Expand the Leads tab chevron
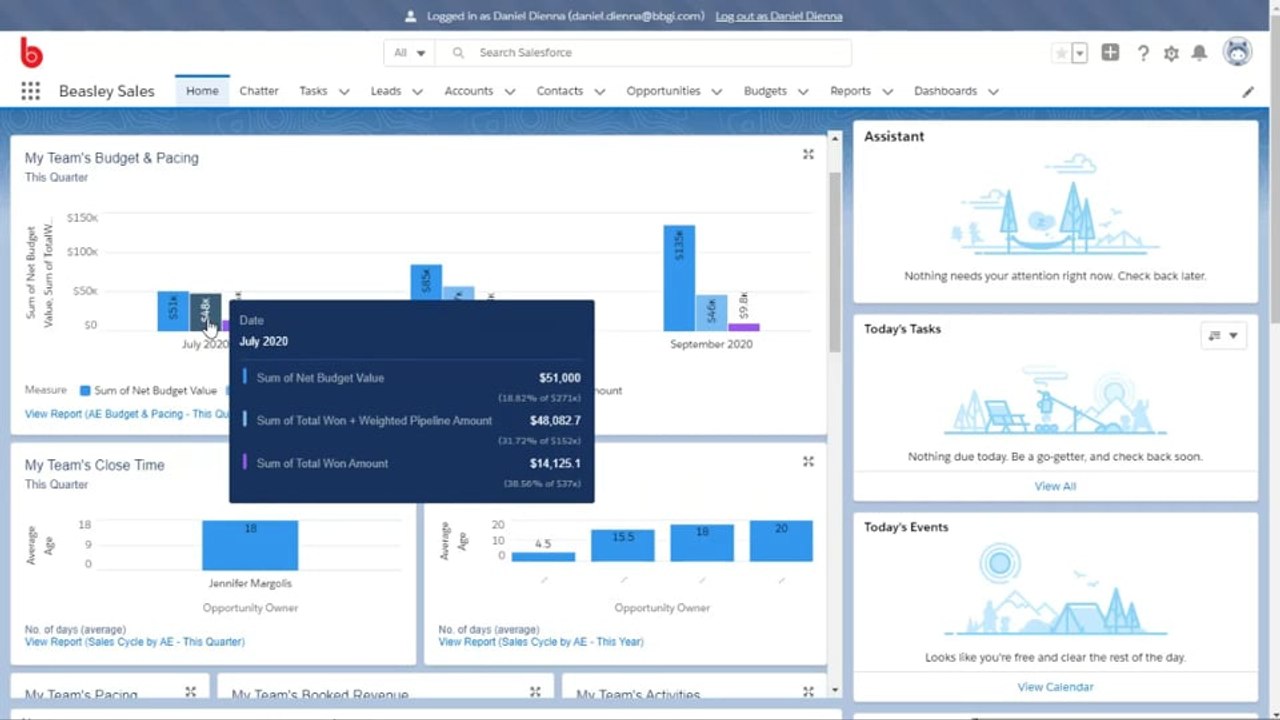Image resolution: width=1280 pixels, height=720 pixels. [418, 92]
